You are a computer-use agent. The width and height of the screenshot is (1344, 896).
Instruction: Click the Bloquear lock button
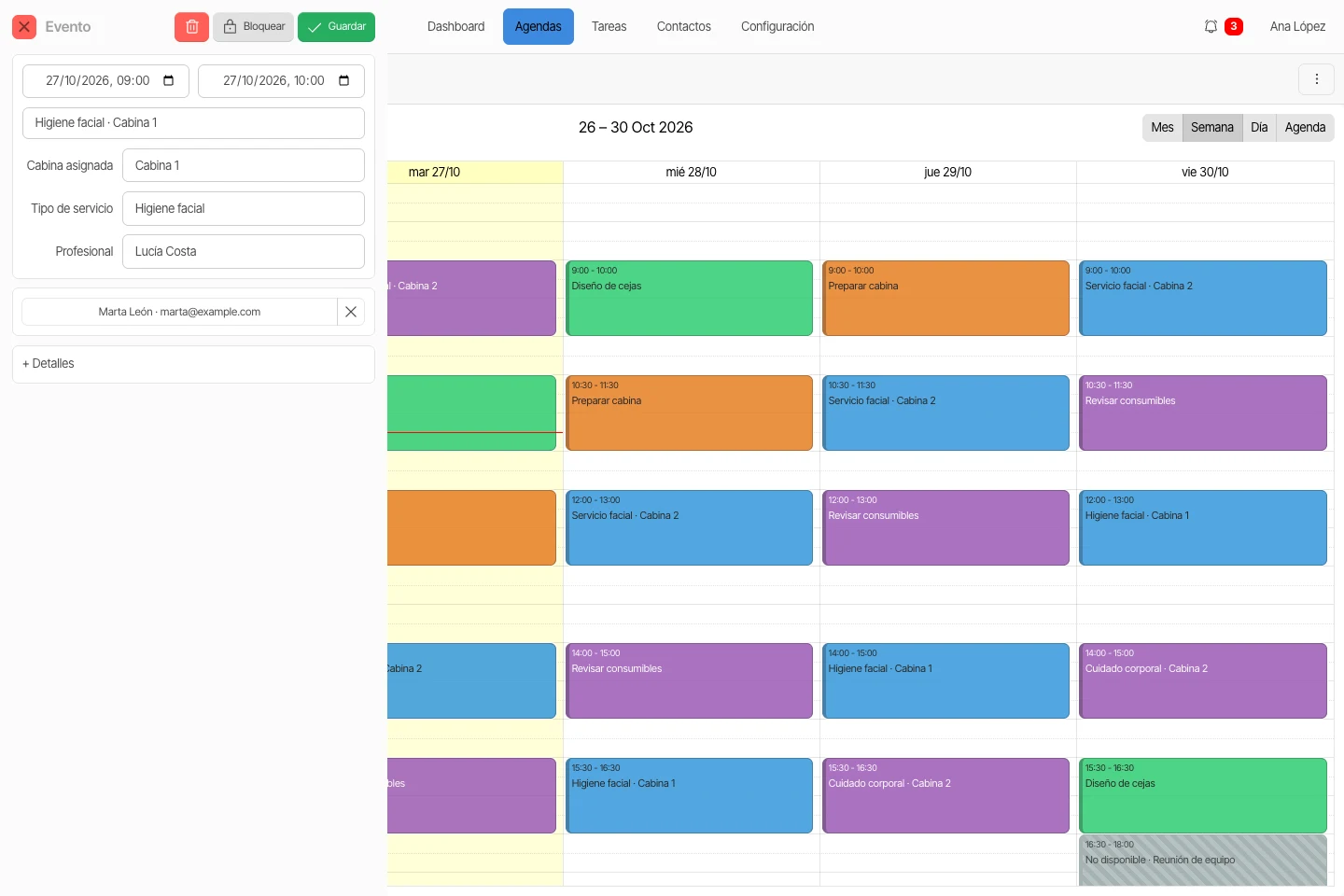(253, 27)
